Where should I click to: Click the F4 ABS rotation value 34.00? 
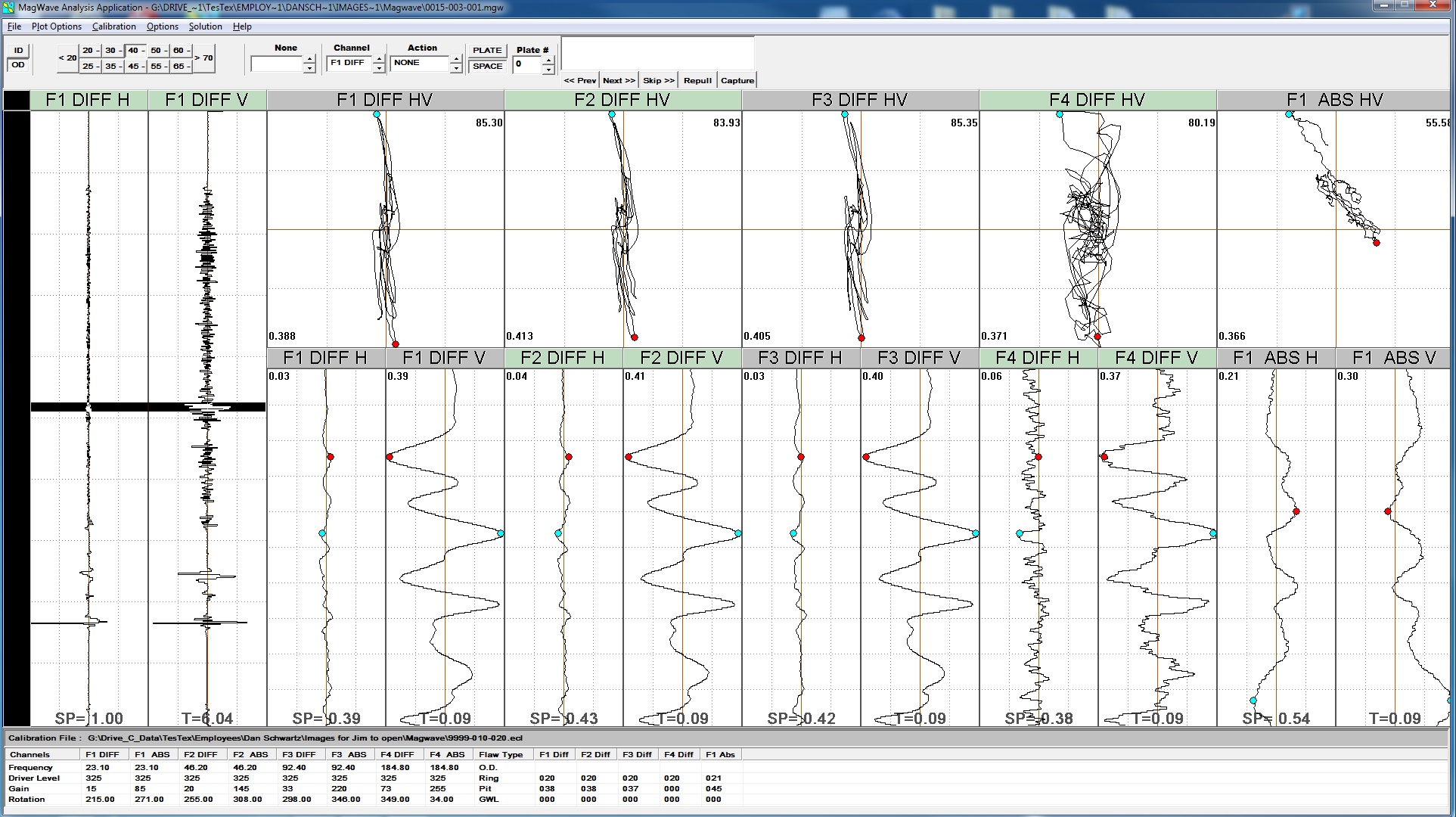[442, 799]
